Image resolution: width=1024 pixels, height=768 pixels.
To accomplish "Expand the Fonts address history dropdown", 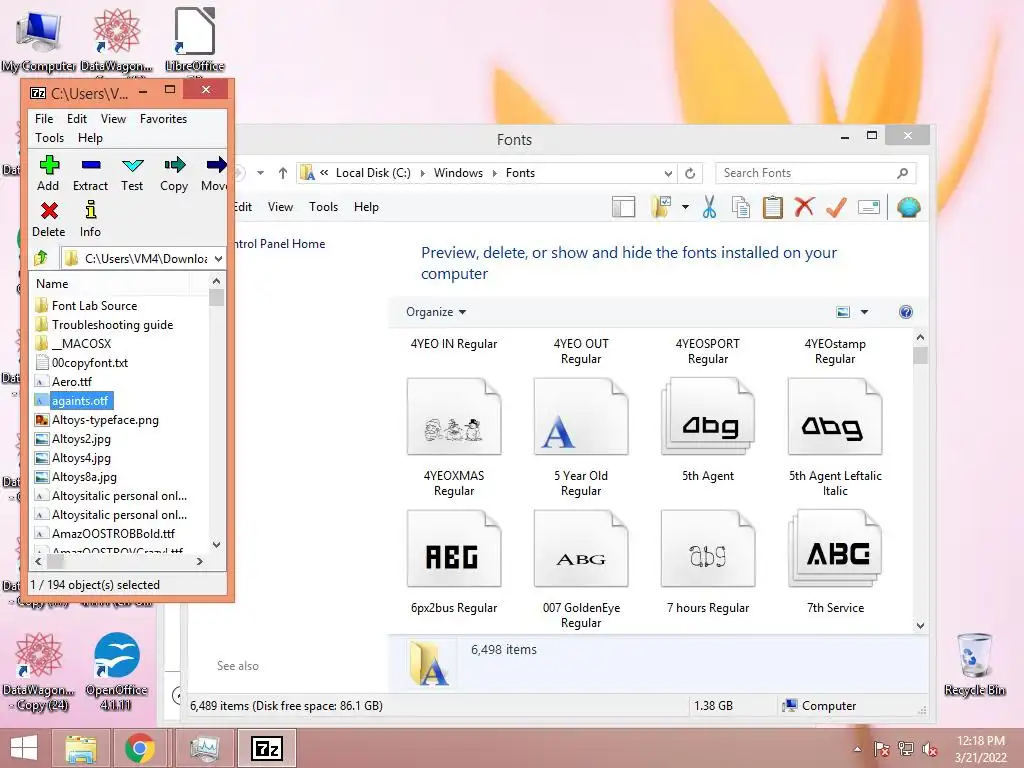I will click(668, 173).
